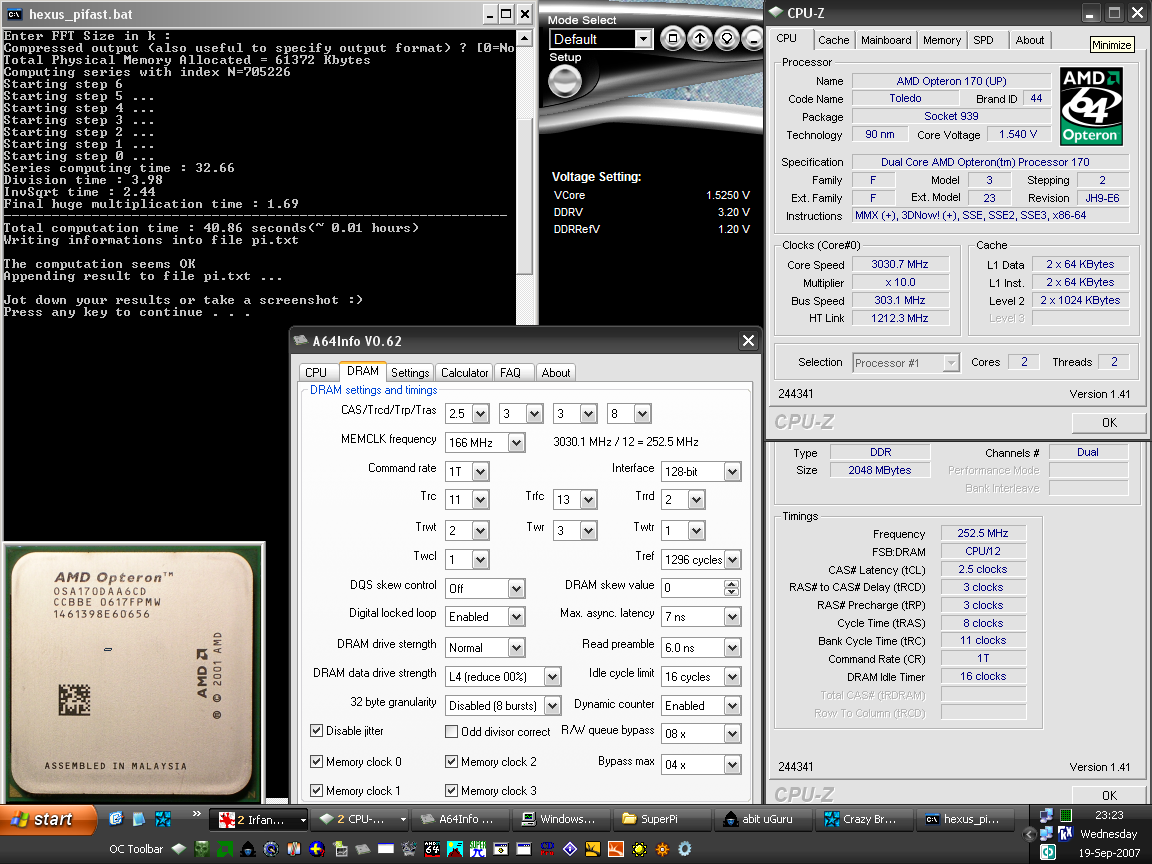Open Bypass max 04 x dropdown

click(x=701, y=765)
